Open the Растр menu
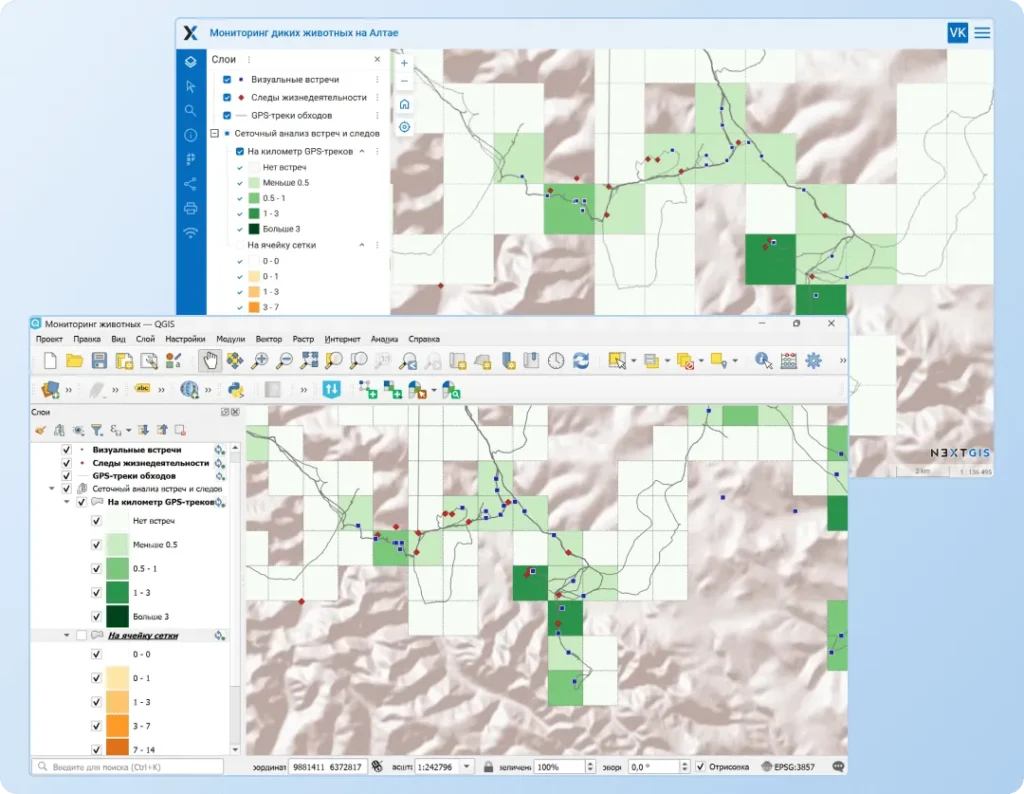The height and width of the screenshot is (794, 1024). (303, 339)
